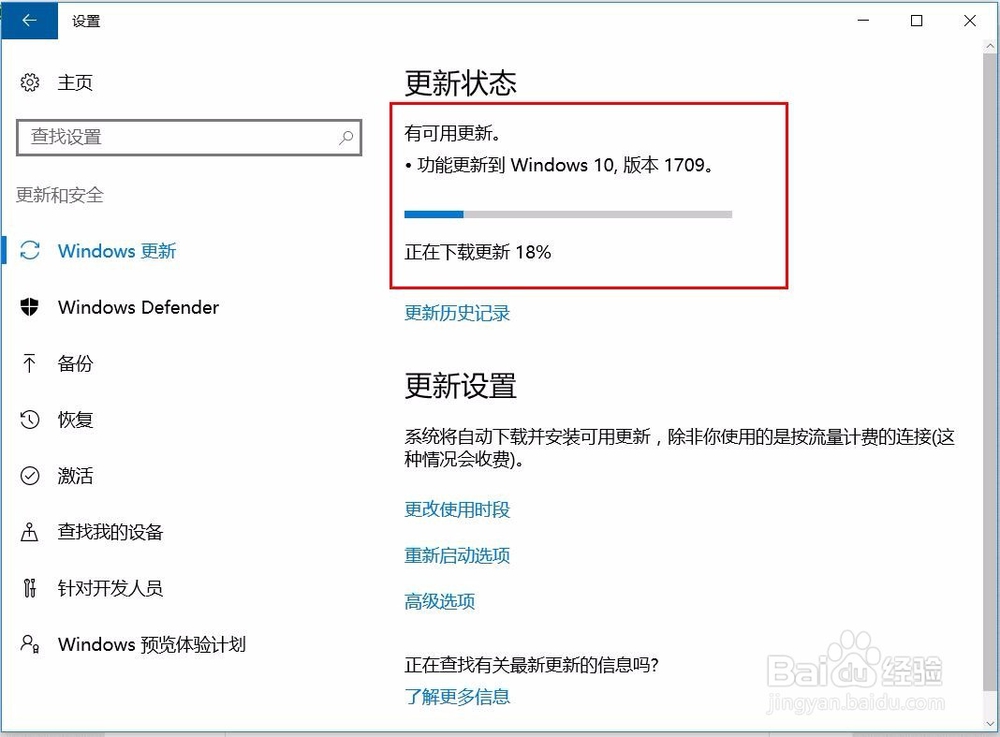Image resolution: width=1000 pixels, height=737 pixels.
Task: Click the 激活 checkmark circle icon
Action: (30, 476)
